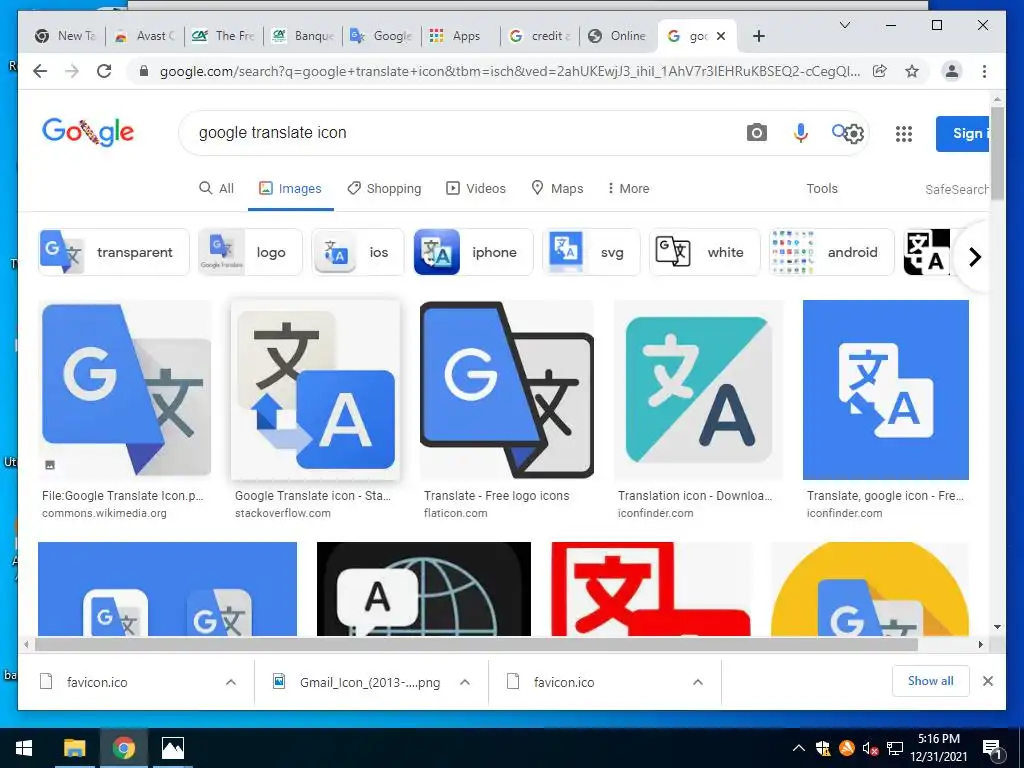The height and width of the screenshot is (768, 1024).
Task: Switch to Avast browser tab
Action: (145, 36)
